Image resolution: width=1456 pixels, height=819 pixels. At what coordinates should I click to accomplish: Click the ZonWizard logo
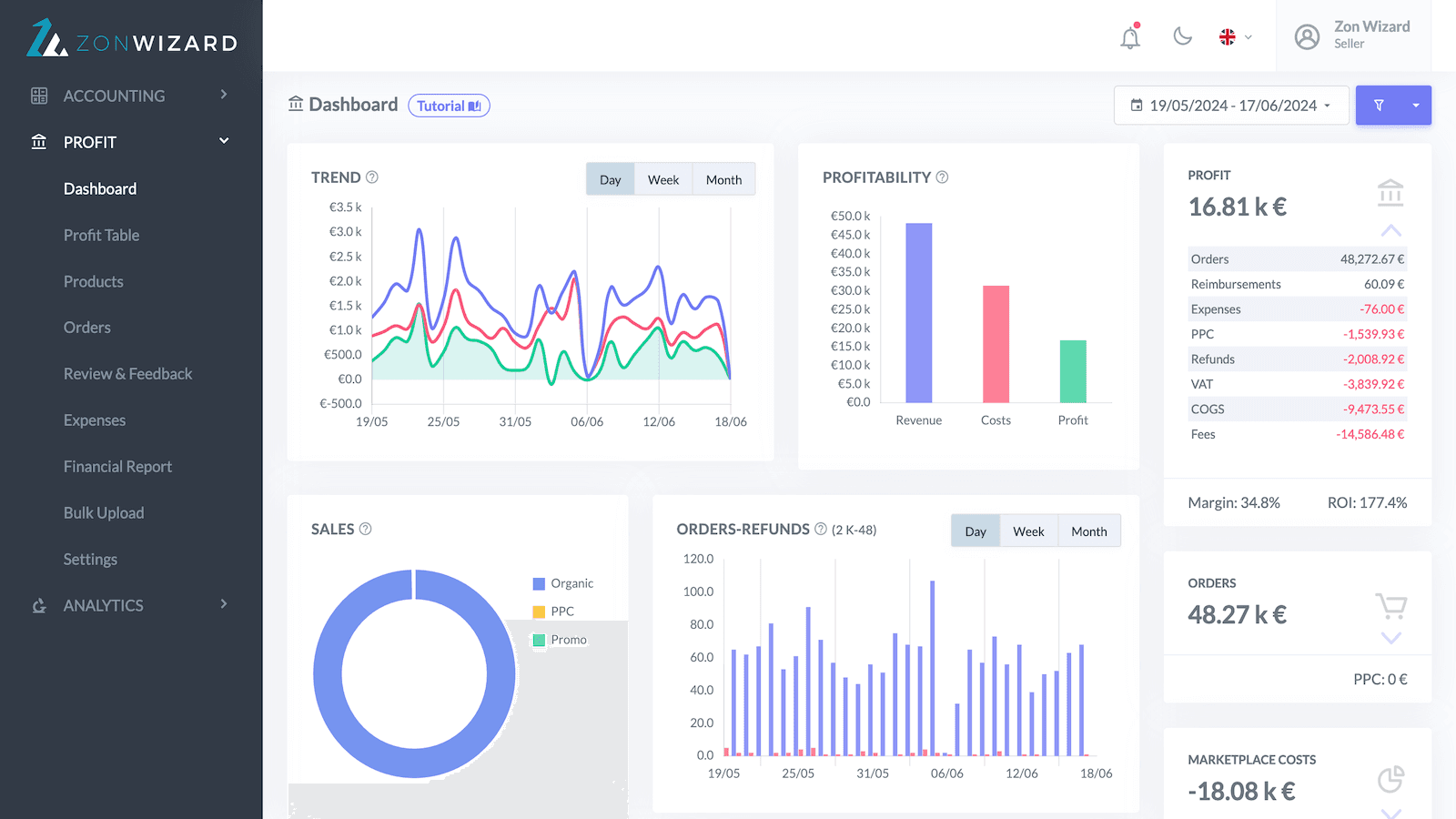click(x=133, y=38)
